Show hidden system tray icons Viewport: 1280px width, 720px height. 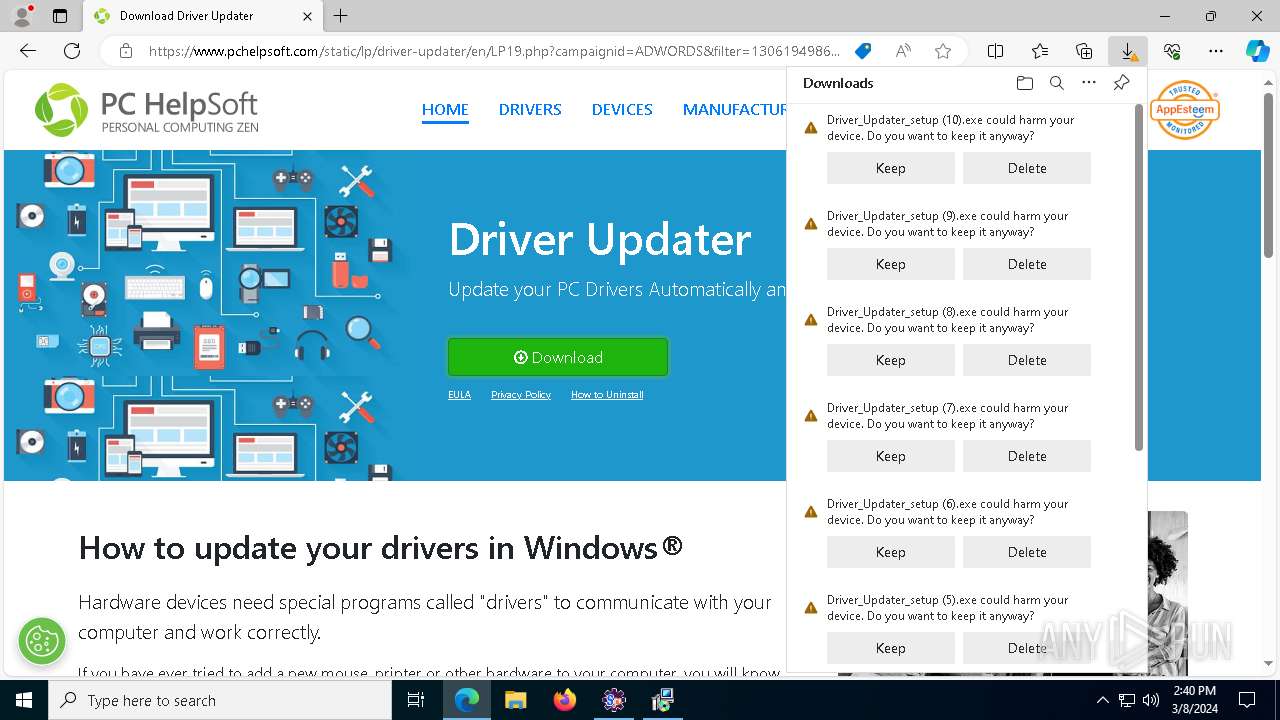[1102, 700]
